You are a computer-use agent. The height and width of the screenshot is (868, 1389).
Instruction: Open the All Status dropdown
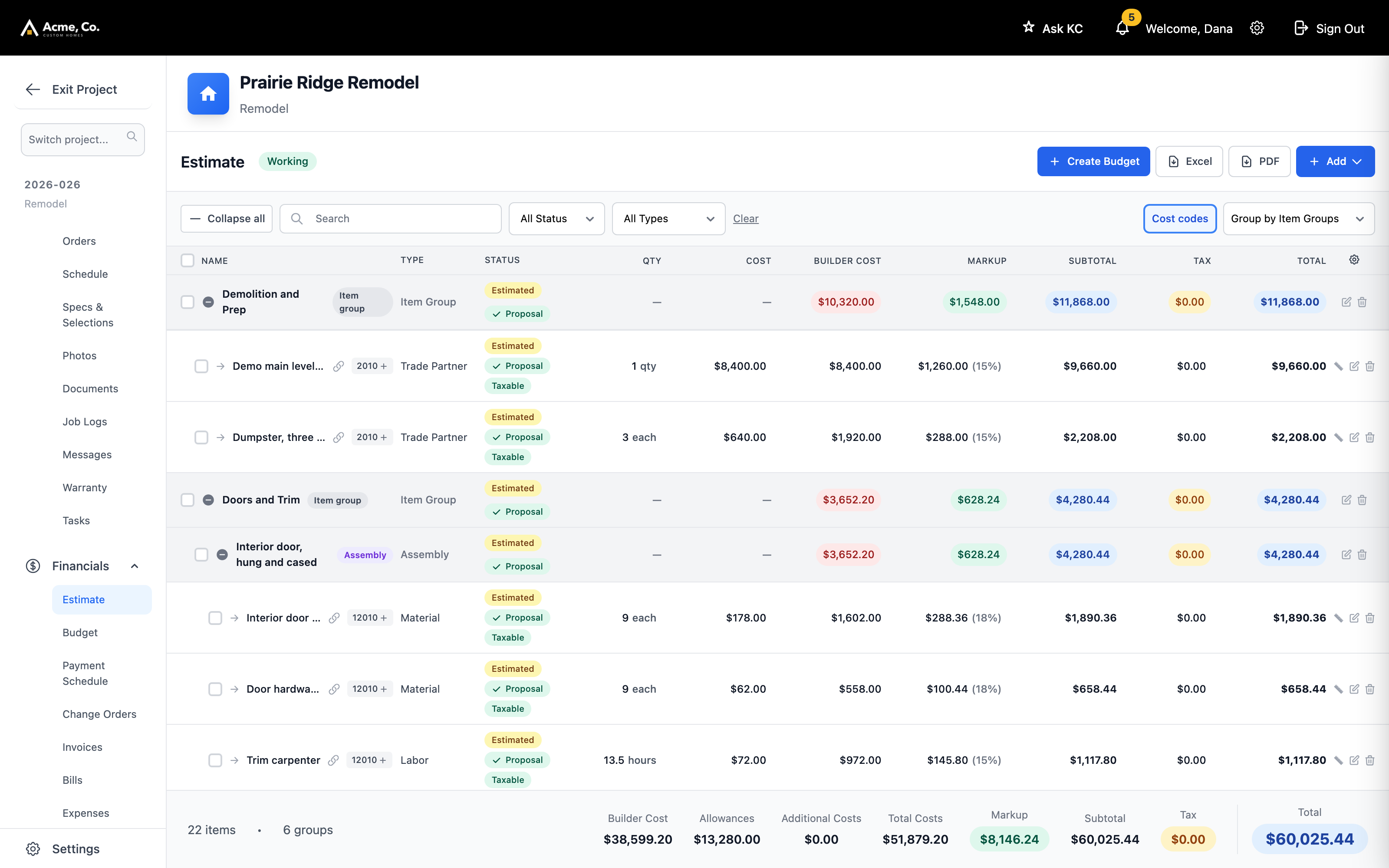pyautogui.click(x=556, y=219)
